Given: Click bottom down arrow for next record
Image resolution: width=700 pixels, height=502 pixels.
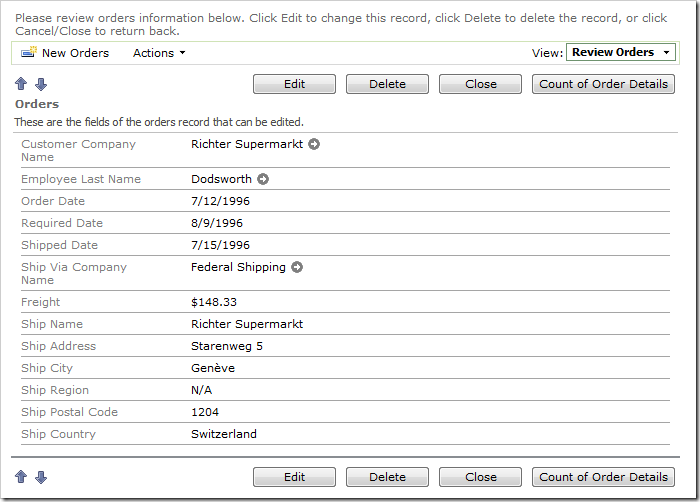Looking at the screenshot, I should coord(41,478).
